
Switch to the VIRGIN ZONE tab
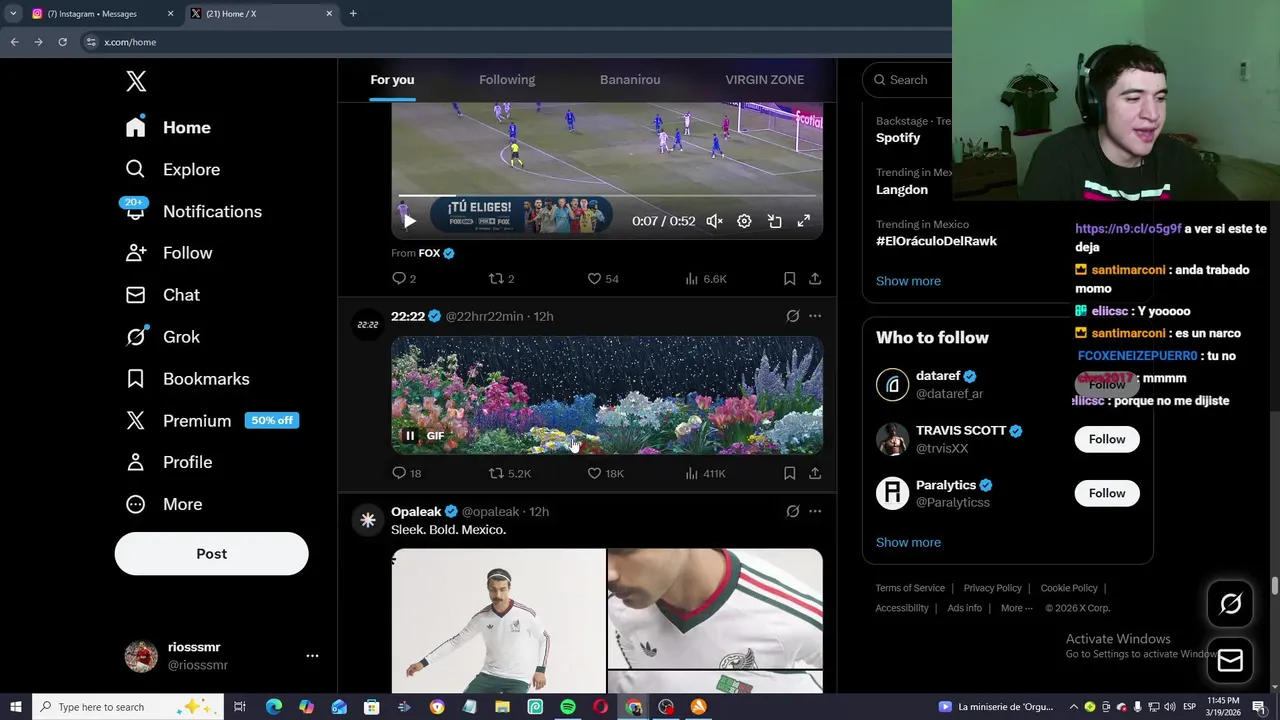[x=764, y=80]
